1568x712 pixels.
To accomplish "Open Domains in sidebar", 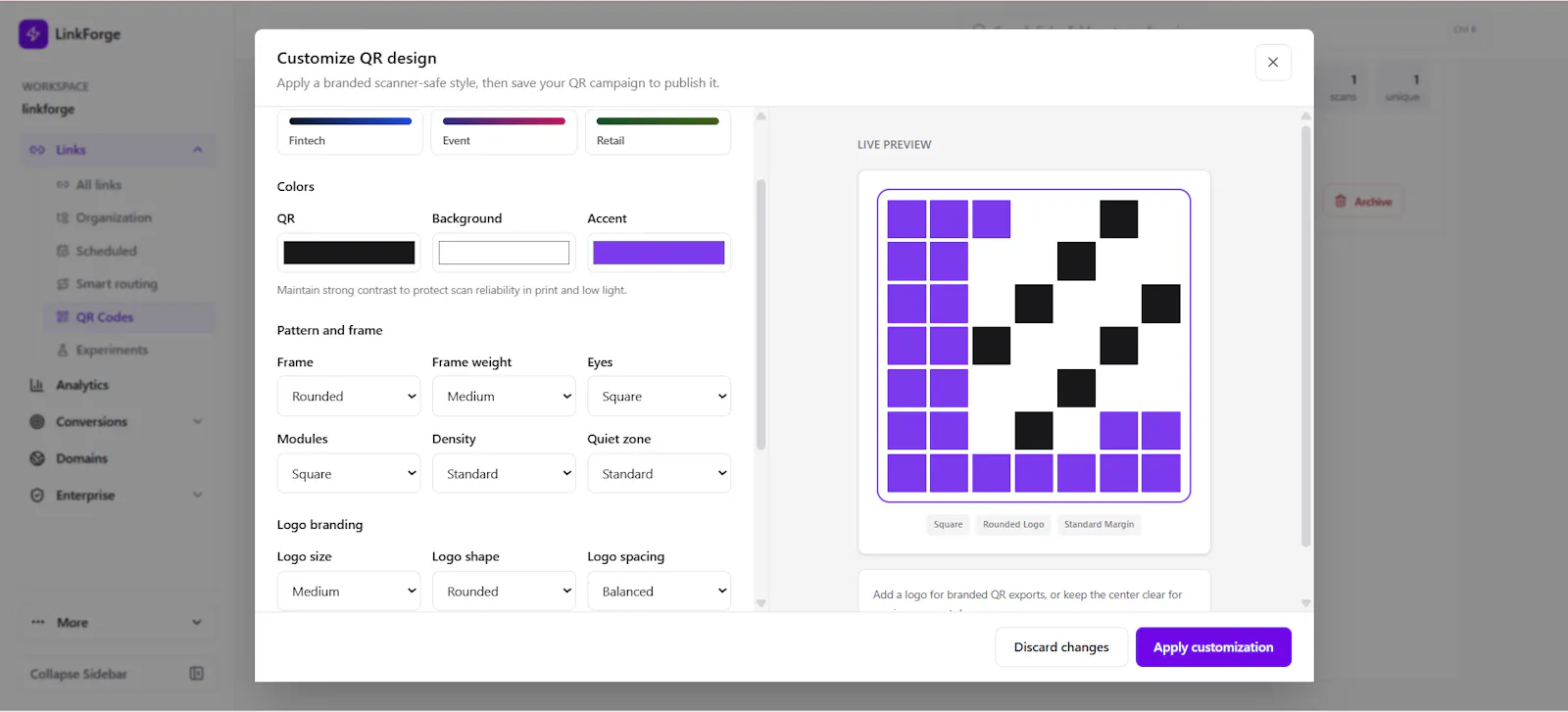I will click(x=81, y=458).
